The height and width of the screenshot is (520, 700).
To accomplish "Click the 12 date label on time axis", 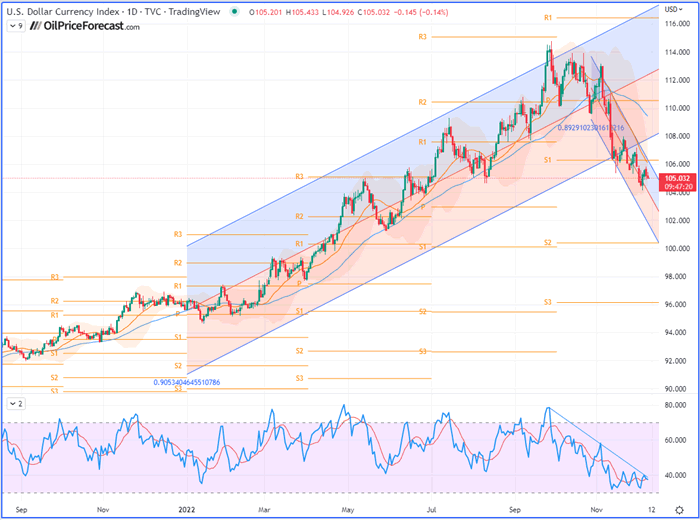I will pos(651,509).
